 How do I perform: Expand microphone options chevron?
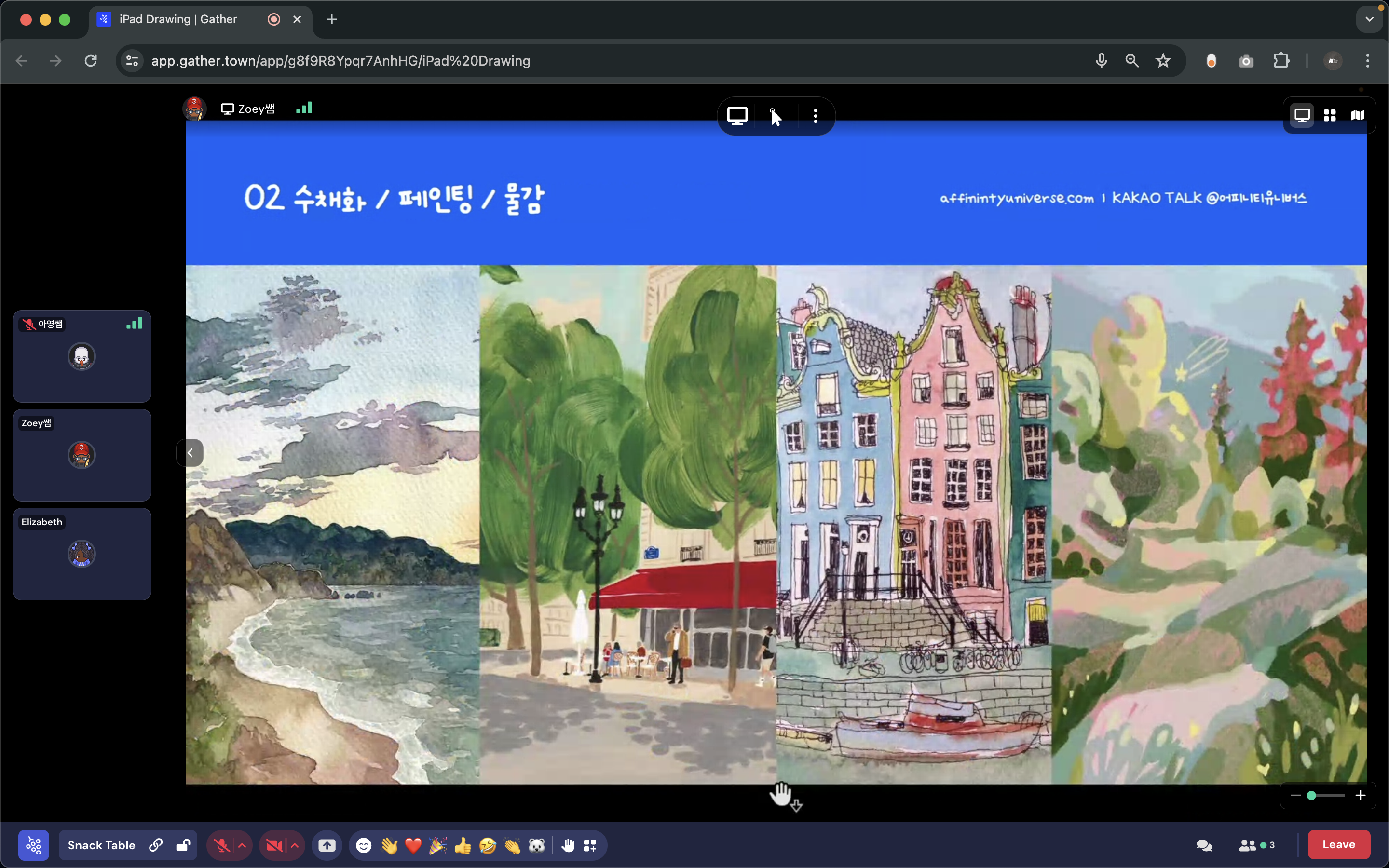(242, 845)
